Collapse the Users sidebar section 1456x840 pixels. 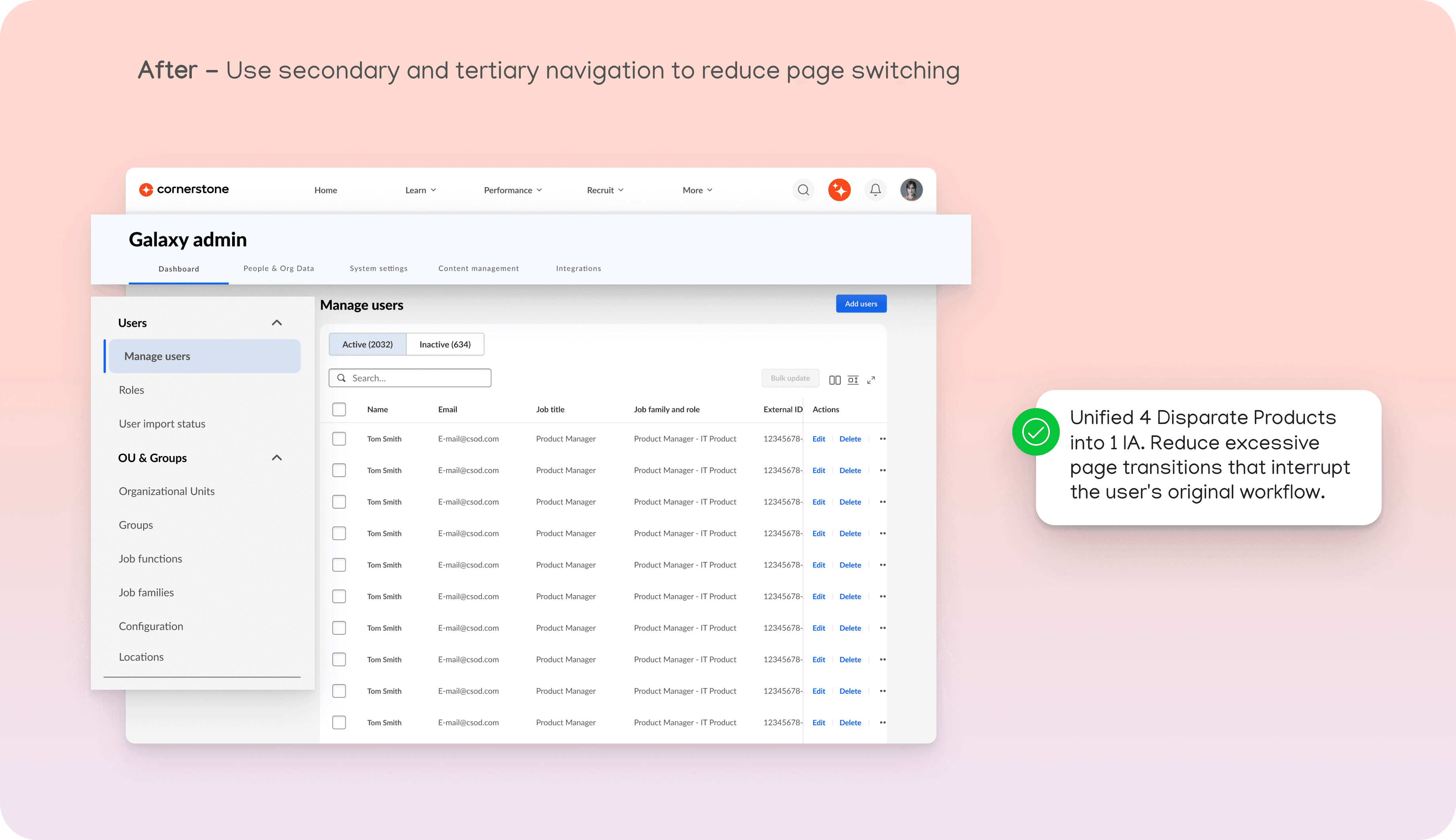click(277, 323)
